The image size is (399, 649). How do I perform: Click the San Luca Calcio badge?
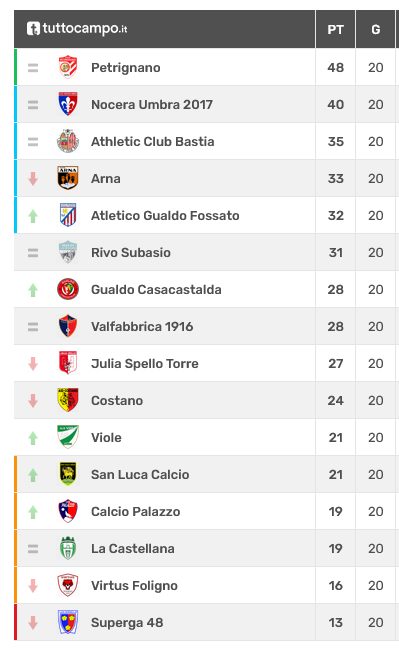click(68, 474)
